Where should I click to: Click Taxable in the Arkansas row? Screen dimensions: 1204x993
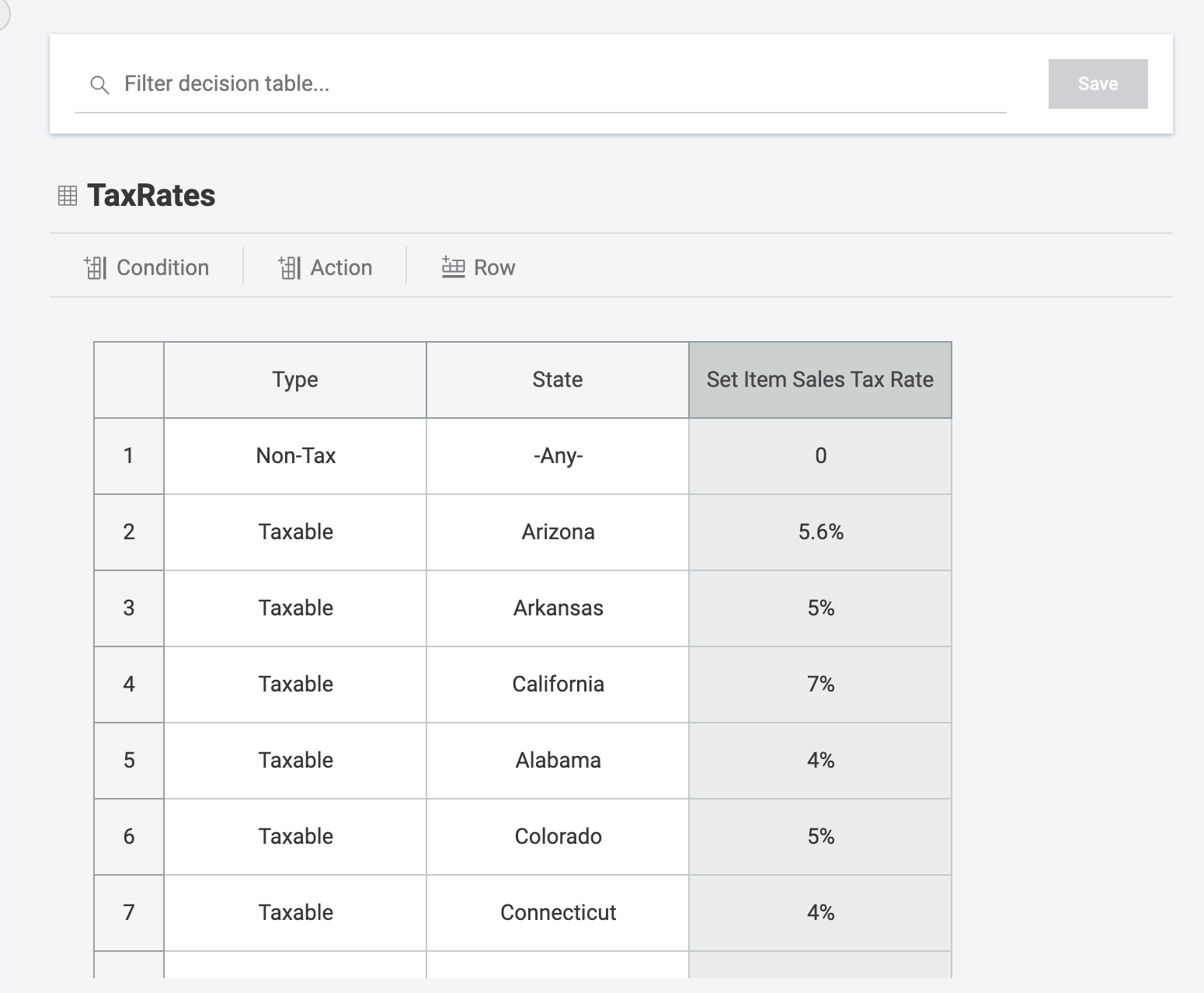(295, 608)
